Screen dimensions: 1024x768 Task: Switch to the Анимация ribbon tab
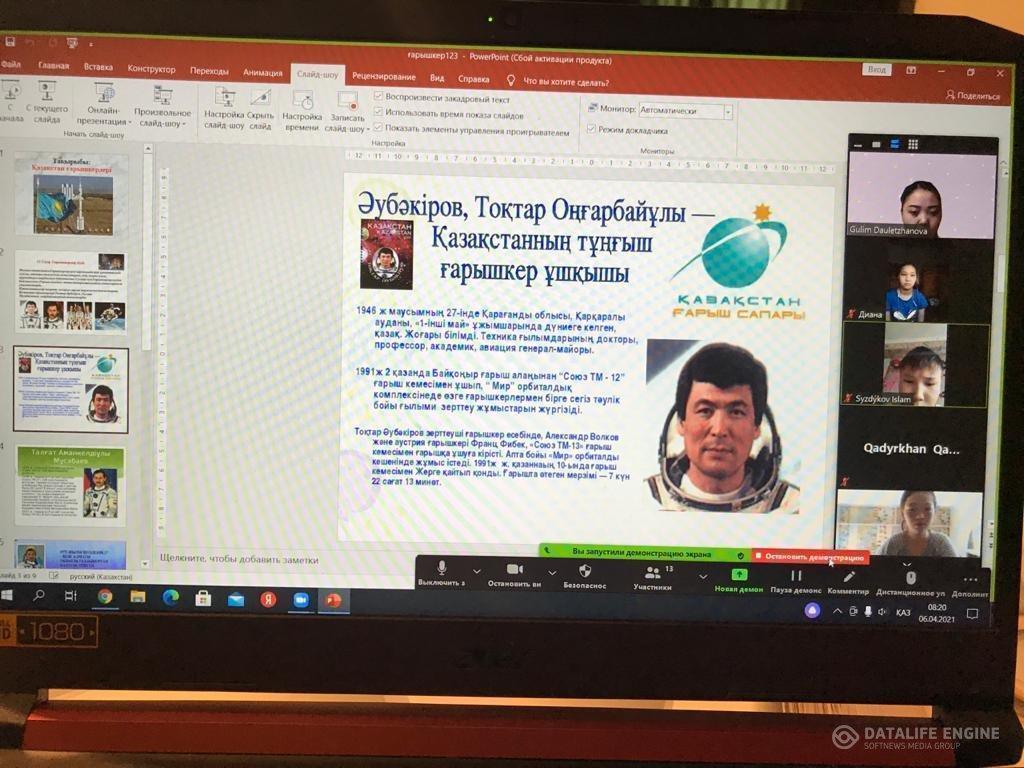(x=262, y=72)
